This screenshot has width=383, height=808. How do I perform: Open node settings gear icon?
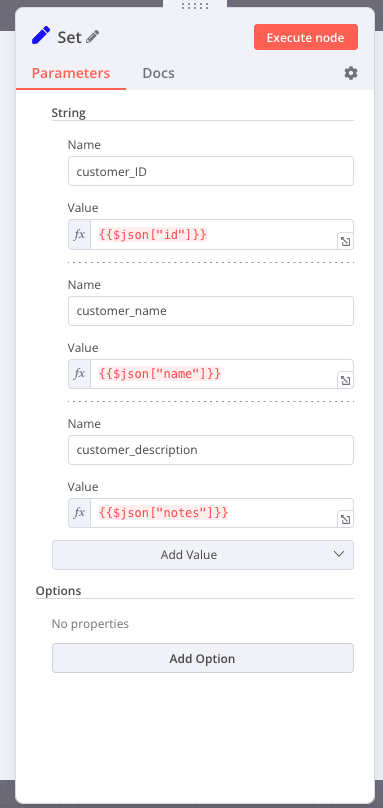point(351,73)
